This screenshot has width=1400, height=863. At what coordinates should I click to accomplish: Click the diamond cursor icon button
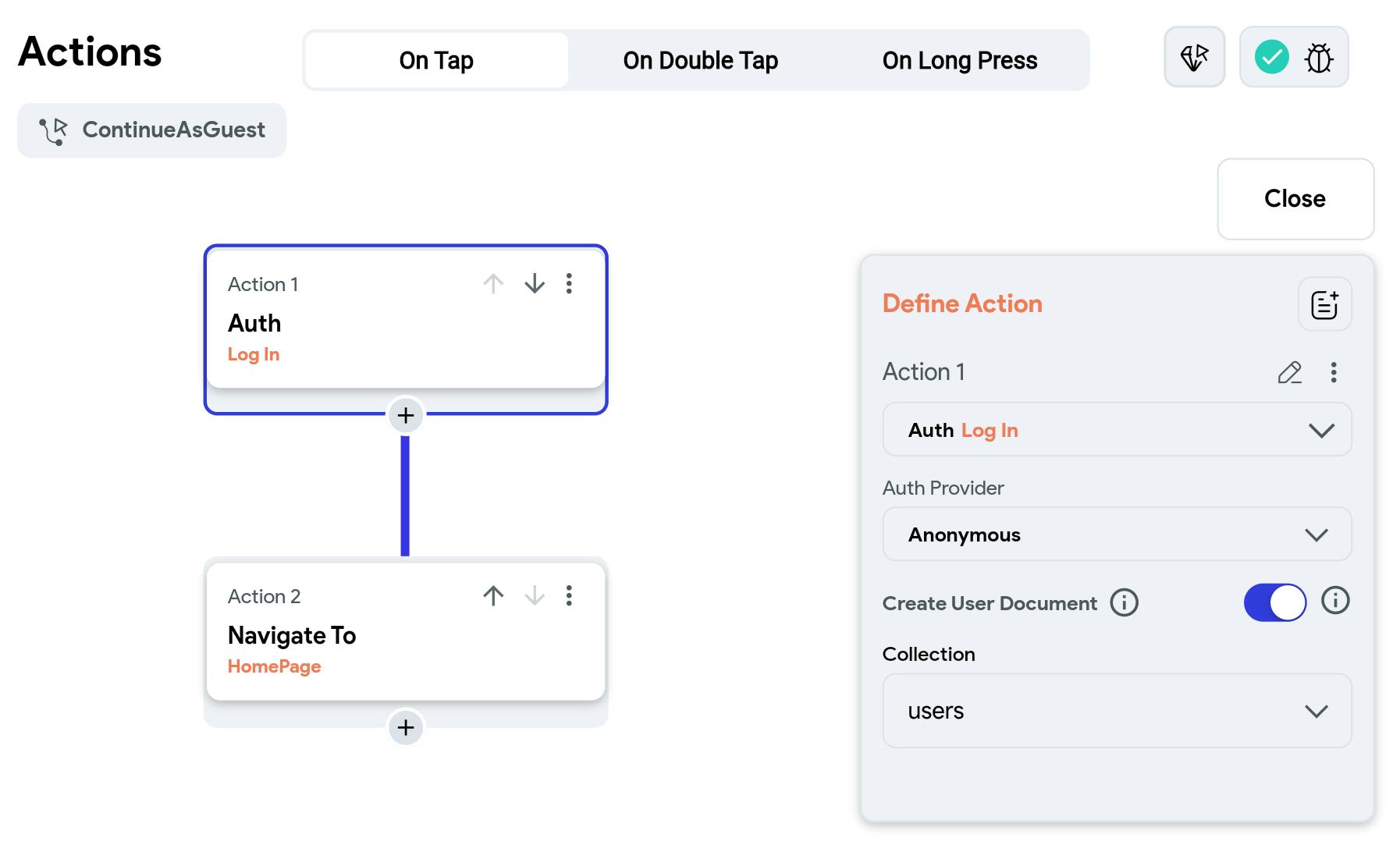[1194, 58]
